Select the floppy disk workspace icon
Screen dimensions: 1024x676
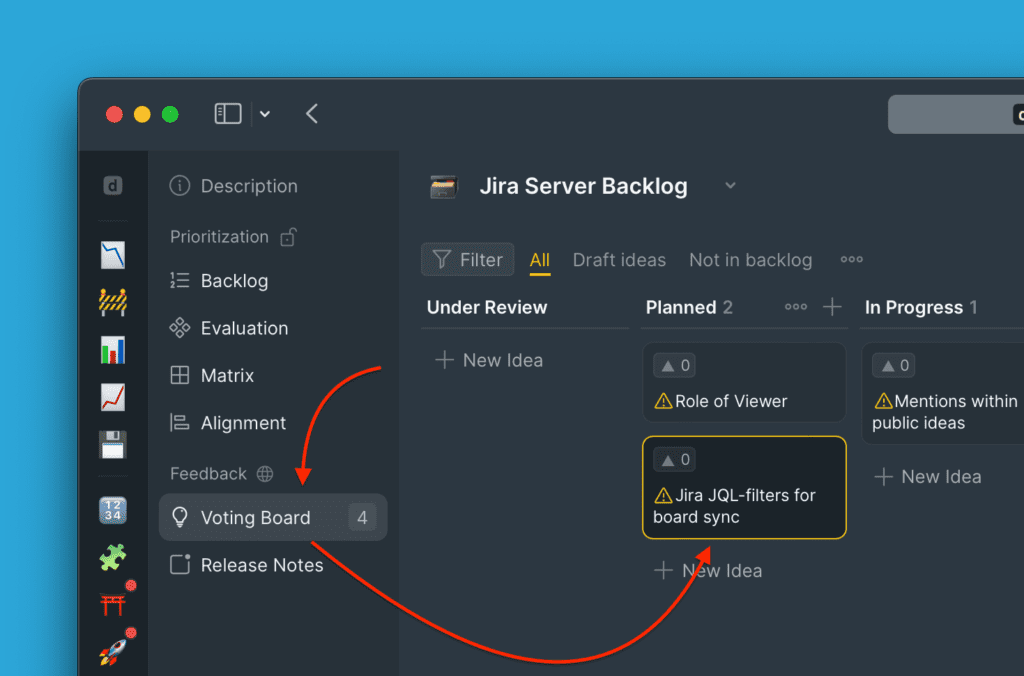click(x=113, y=444)
